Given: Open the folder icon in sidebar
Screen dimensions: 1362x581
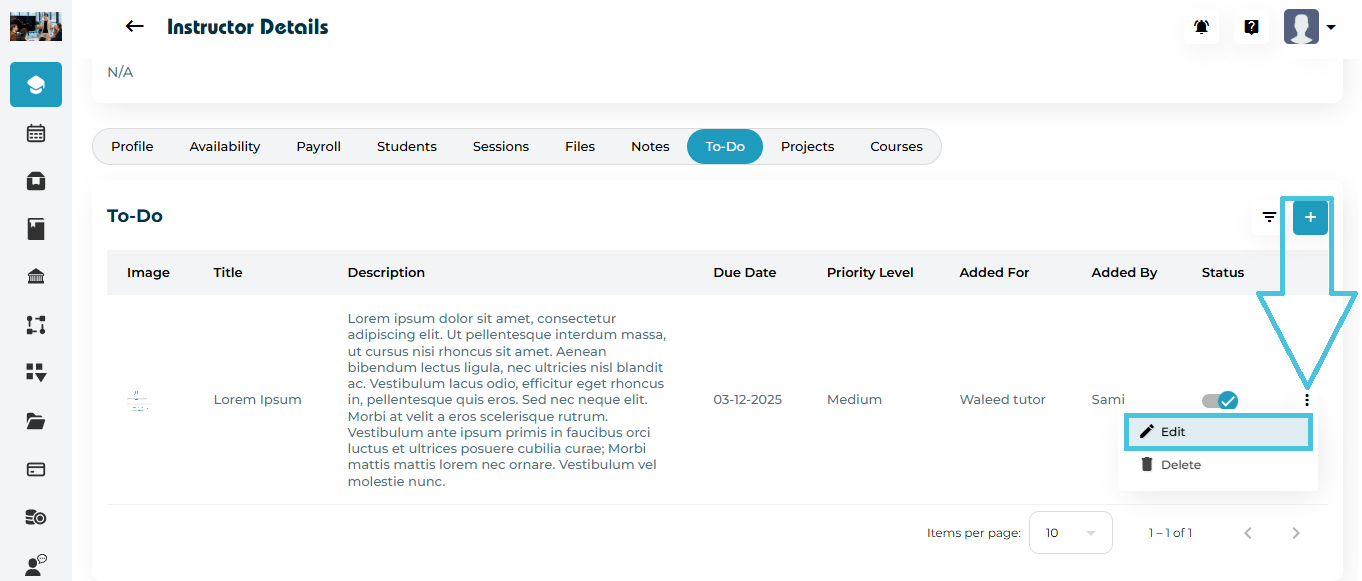Looking at the screenshot, I should (36, 421).
